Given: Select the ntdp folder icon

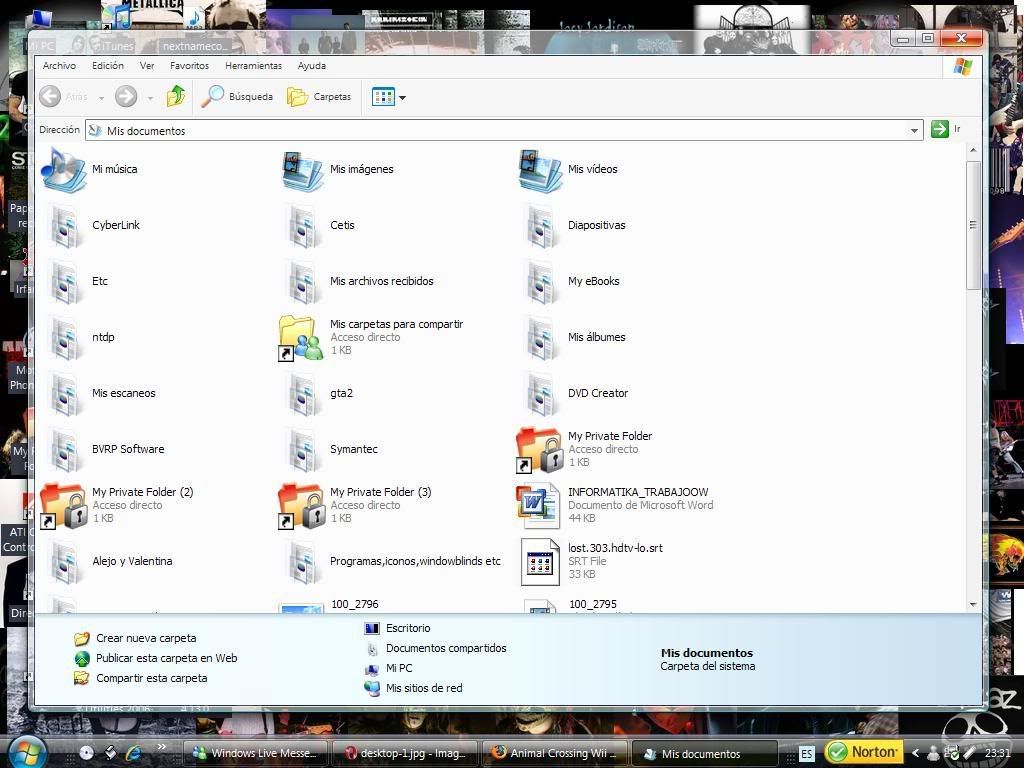Looking at the screenshot, I should pyautogui.click(x=65, y=338).
